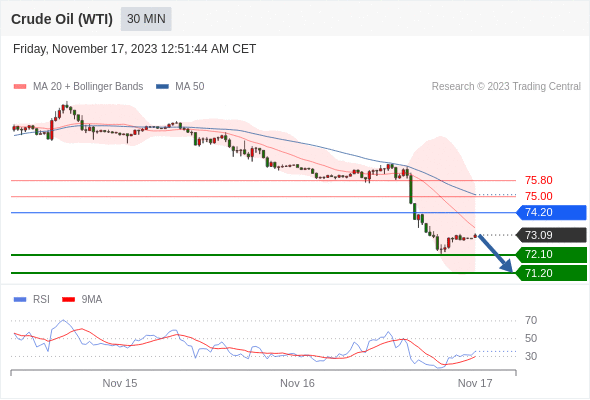Select the 30 MIN timeframe button
Viewport: 590px width, 400px height.
point(146,19)
